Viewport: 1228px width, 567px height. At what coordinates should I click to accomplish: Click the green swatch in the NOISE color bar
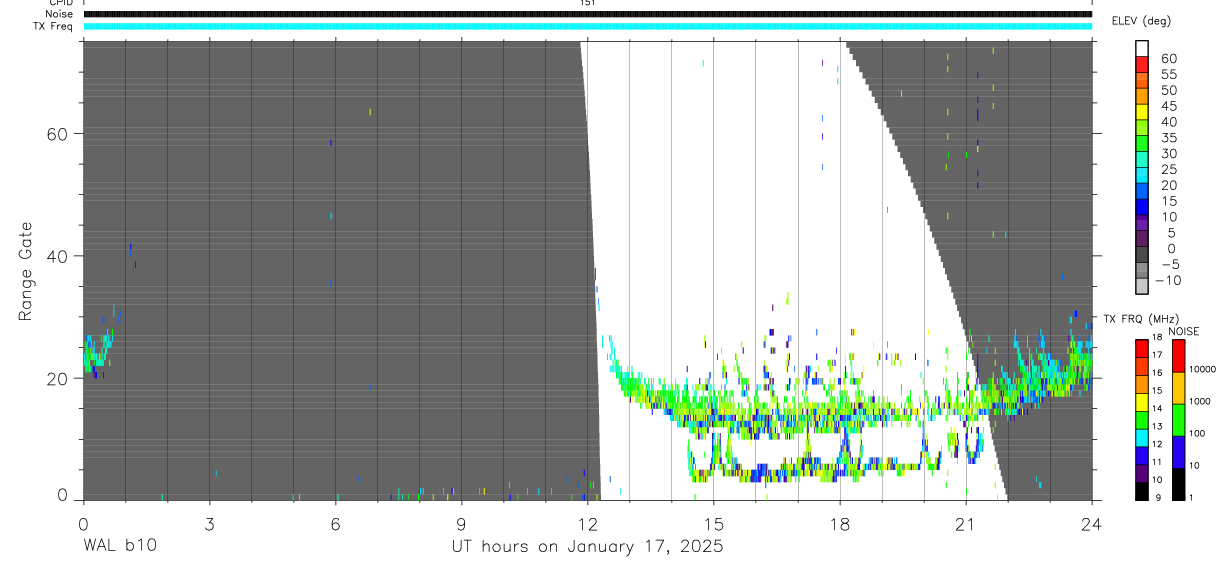(x=1178, y=420)
